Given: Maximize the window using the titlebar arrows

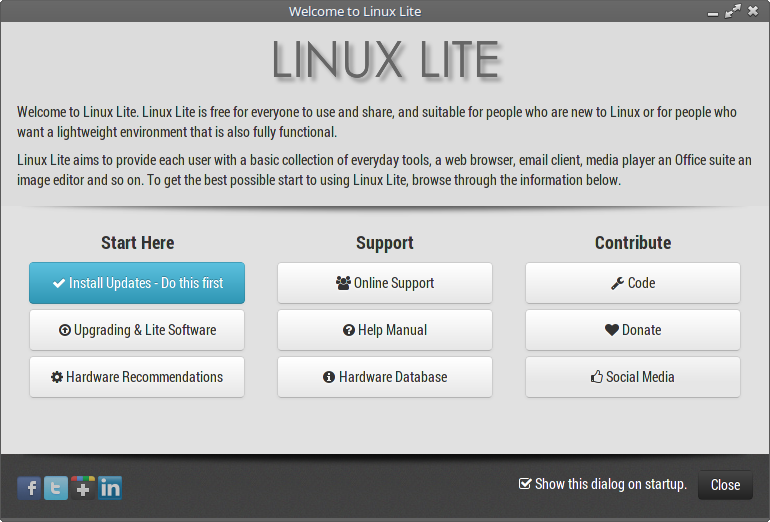Looking at the screenshot, I should (733, 11).
